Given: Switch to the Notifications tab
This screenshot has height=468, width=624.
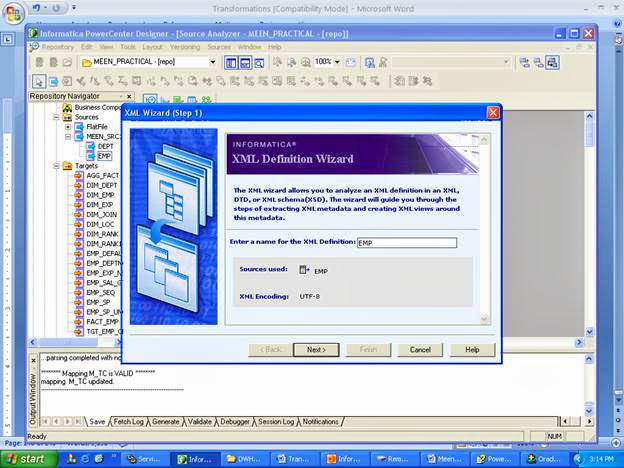Looking at the screenshot, I should click(x=321, y=421).
